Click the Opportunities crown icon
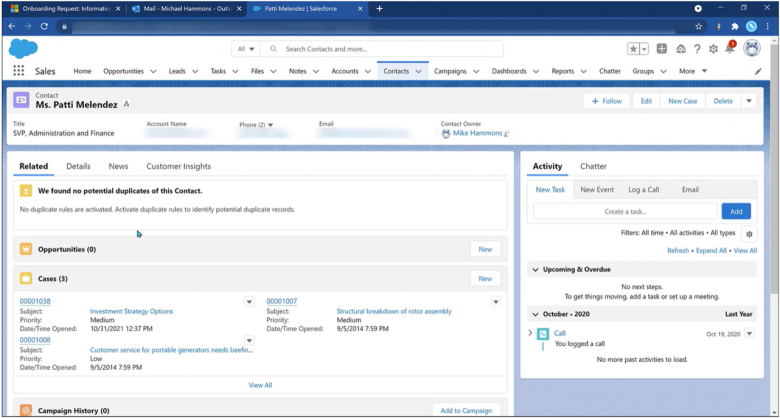Viewport: 780px width, 418px height. point(26,249)
